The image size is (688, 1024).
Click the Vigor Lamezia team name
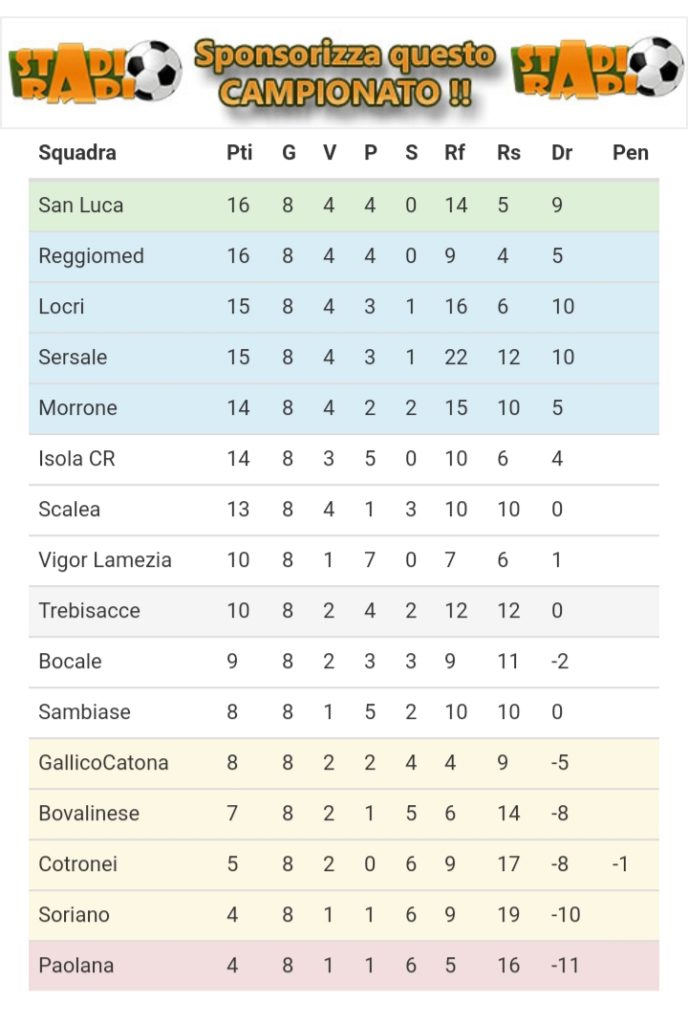(104, 560)
